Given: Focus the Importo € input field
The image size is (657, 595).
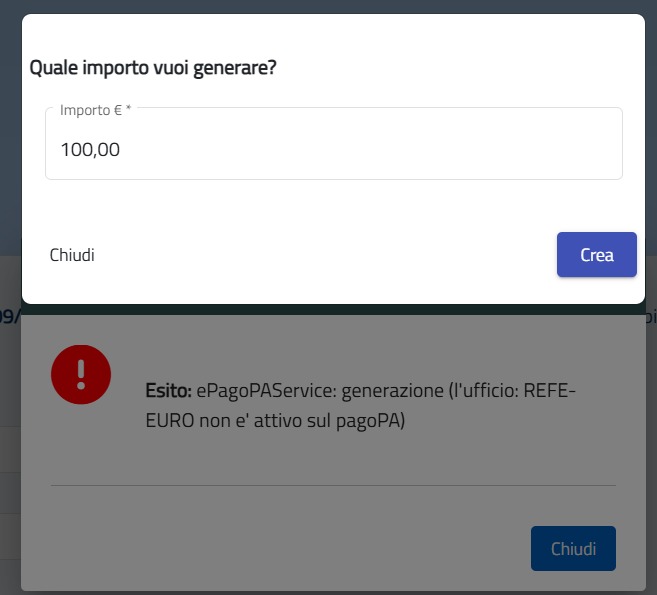Looking at the screenshot, I should (x=334, y=144).
